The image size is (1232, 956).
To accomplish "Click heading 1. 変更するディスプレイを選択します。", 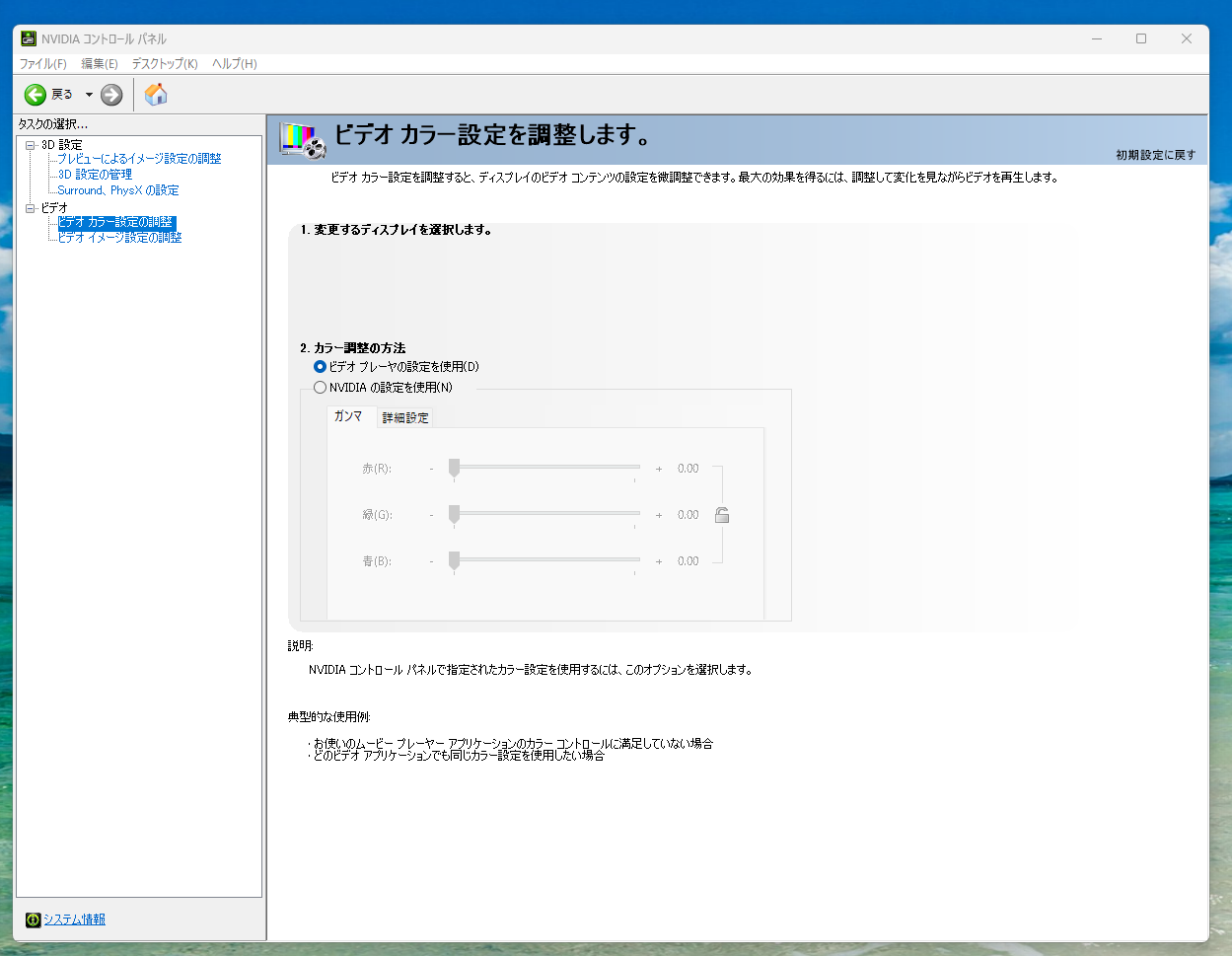I will point(397,230).
